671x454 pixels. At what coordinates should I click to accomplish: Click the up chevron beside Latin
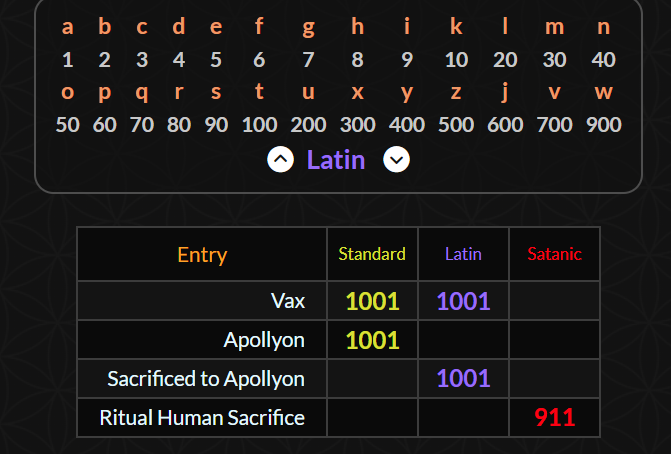[280, 159]
